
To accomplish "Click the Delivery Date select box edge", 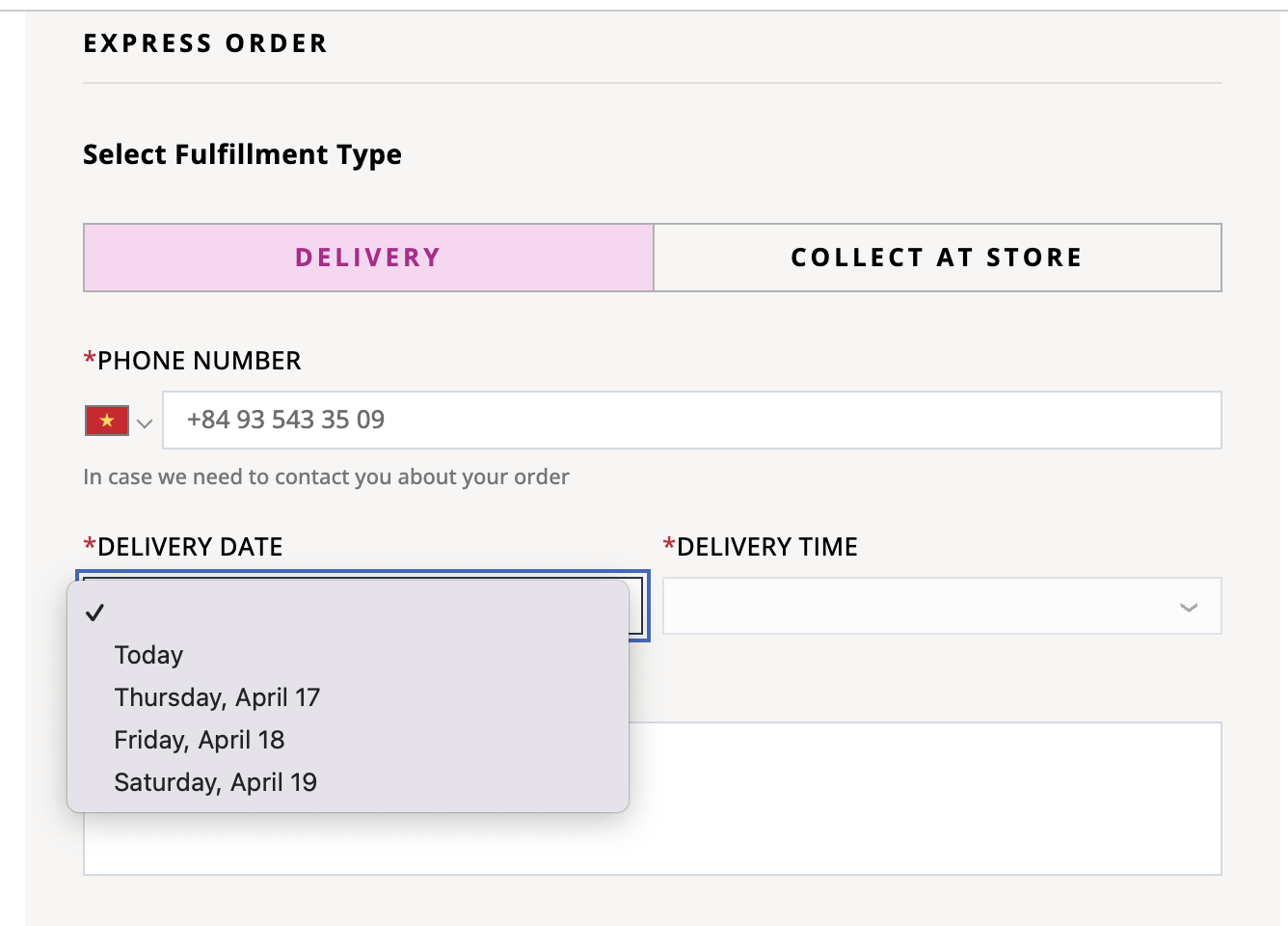I will (640, 606).
